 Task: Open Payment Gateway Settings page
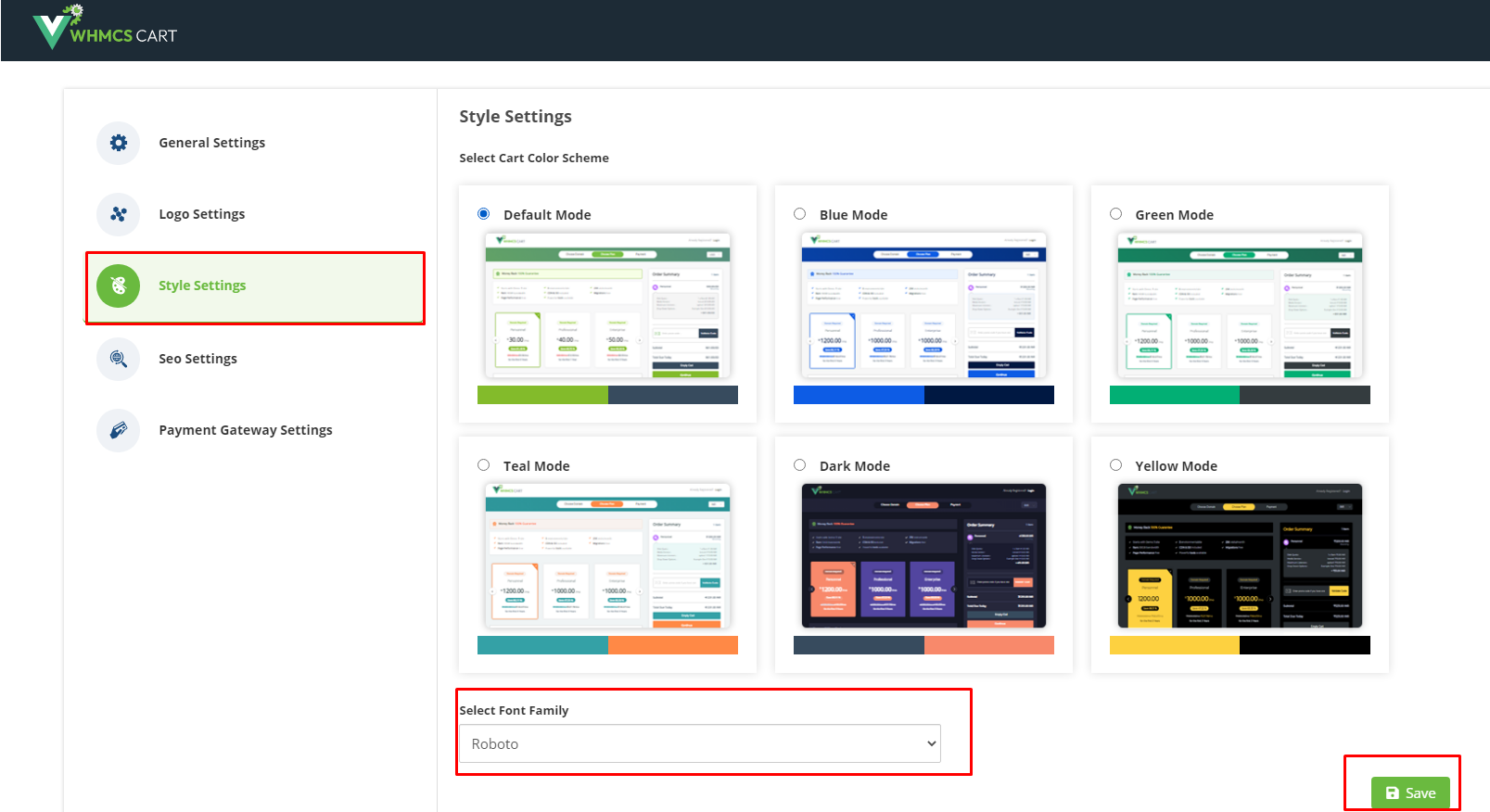pyautogui.click(x=245, y=430)
